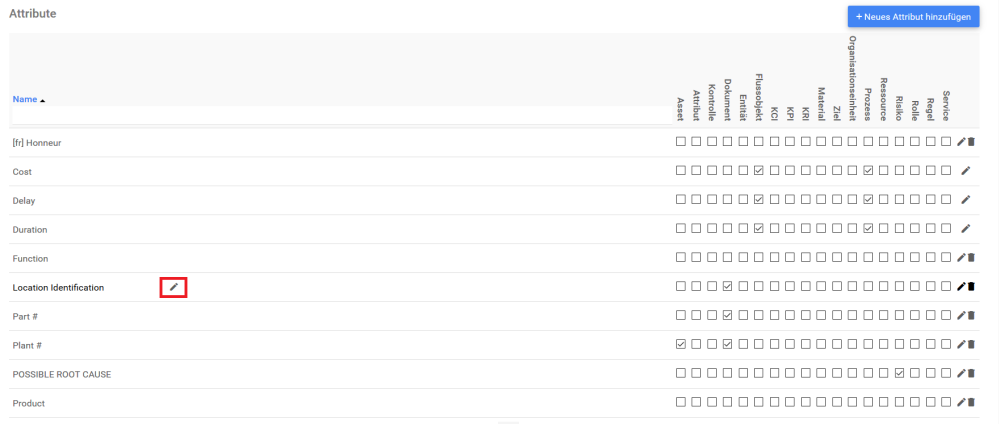The width and height of the screenshot is (1000, 424).
Task: Uncheck Flussobjekt checkbox in the Cost row
Action: pyautogui.click(x=759, y=171)
